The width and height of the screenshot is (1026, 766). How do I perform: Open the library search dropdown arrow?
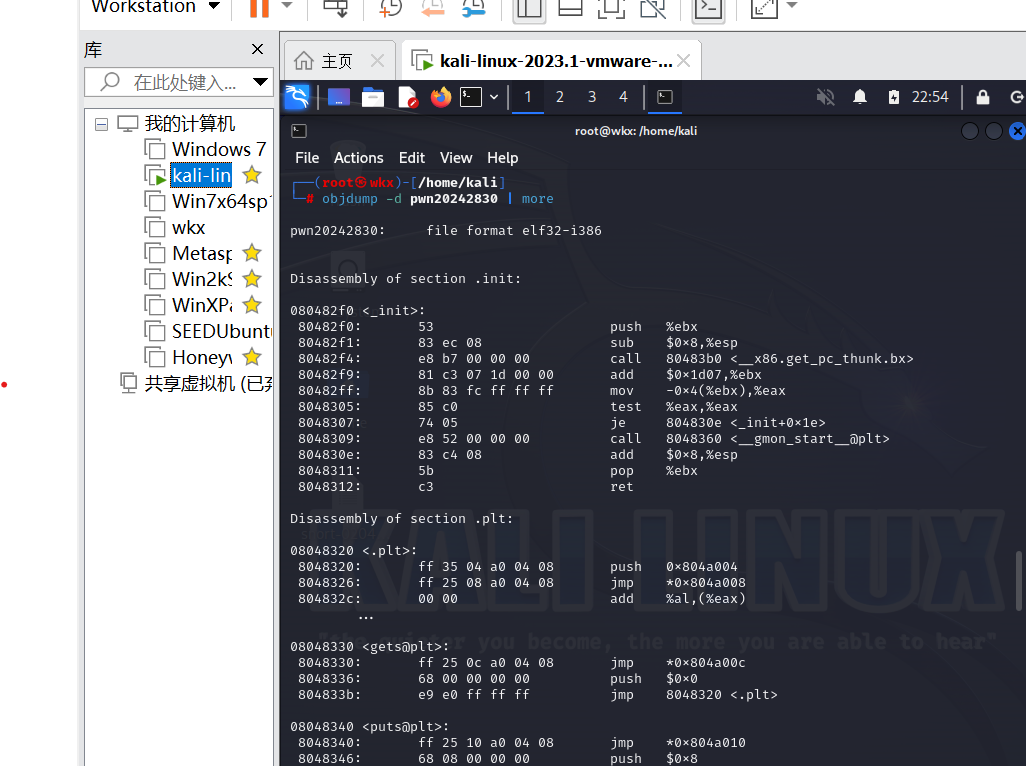pos(260,82)
